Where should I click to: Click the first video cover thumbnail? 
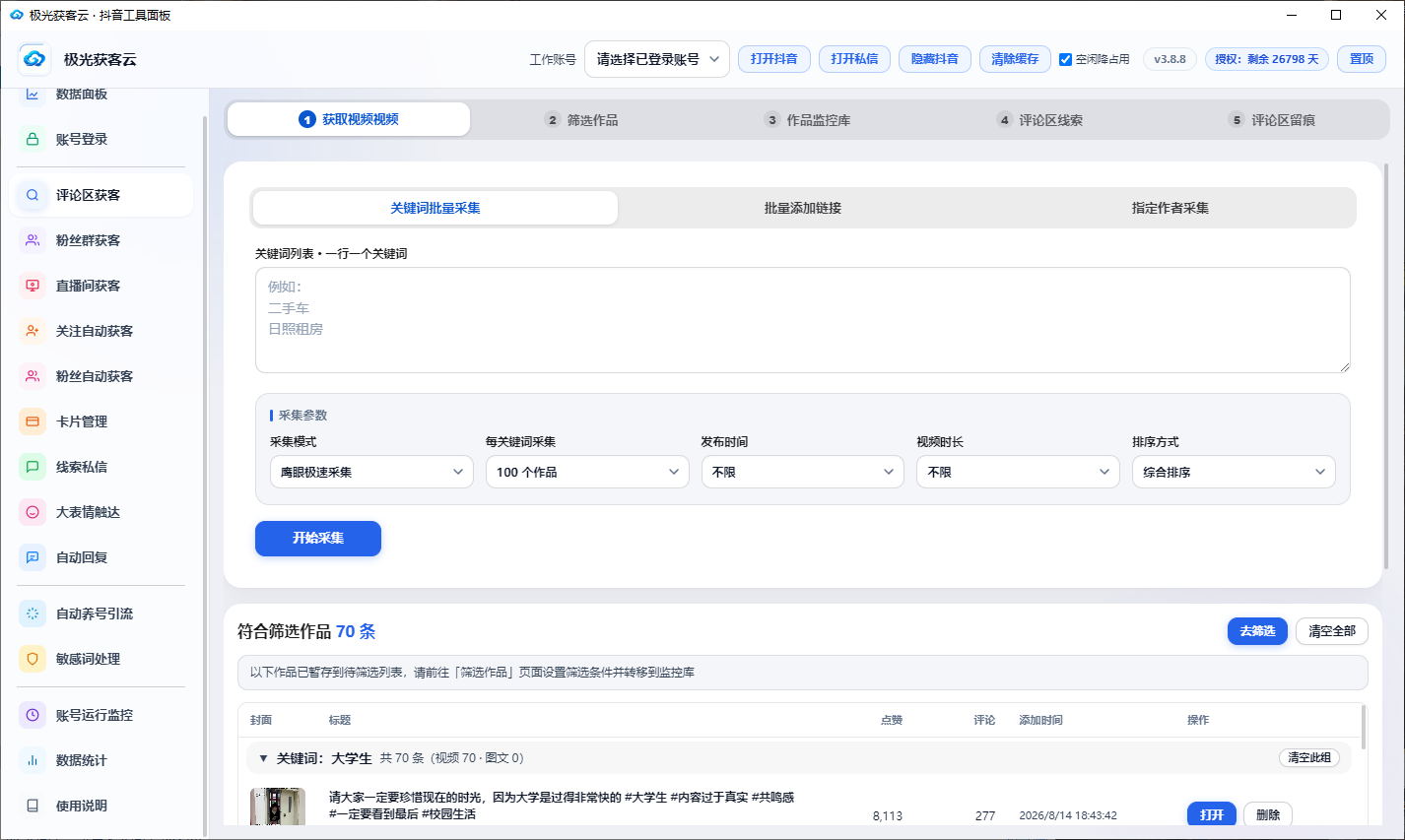coord(278,807)
